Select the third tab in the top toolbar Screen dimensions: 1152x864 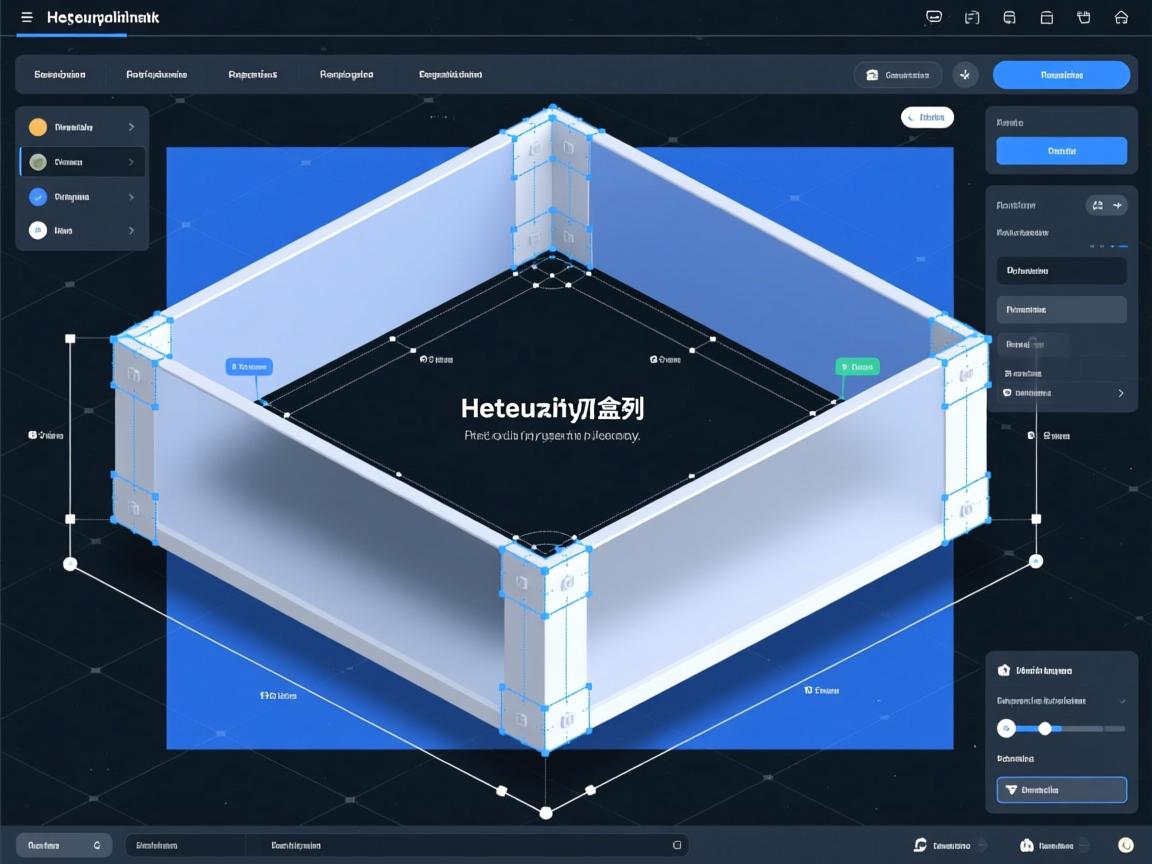(252, 75)
